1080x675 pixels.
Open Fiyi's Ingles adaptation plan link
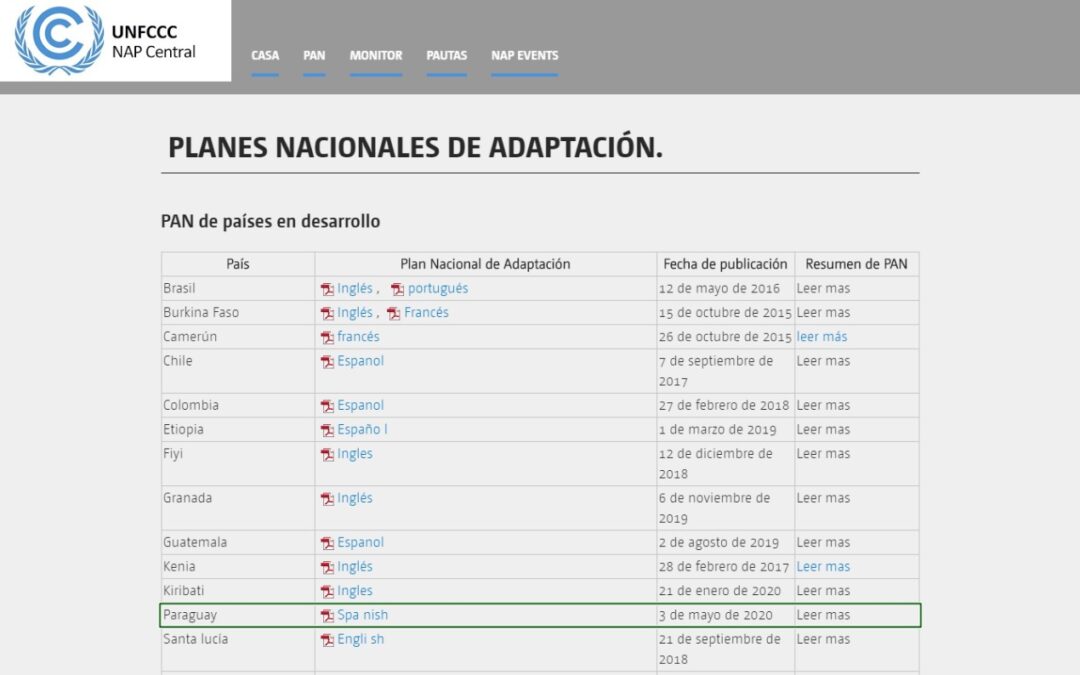coord(355,454)
